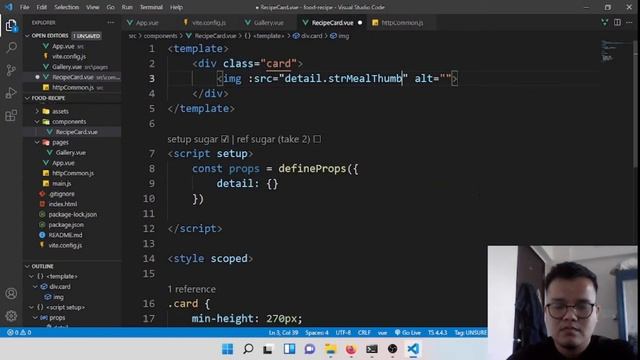Click Go Live in status bar
The image size is (640, 360).
point(407,333)
